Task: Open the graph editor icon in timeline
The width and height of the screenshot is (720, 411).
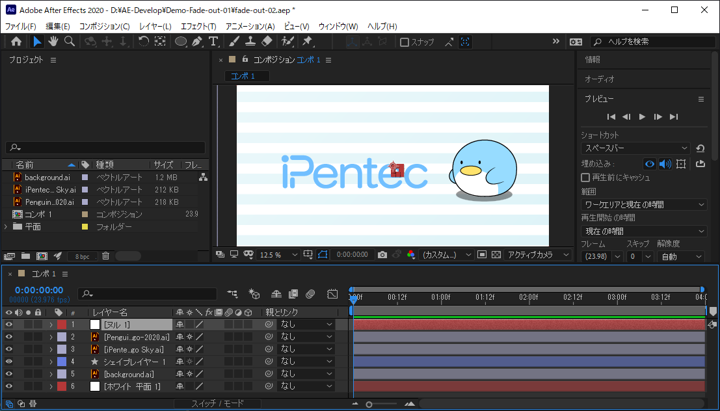Action: point(332,294)
